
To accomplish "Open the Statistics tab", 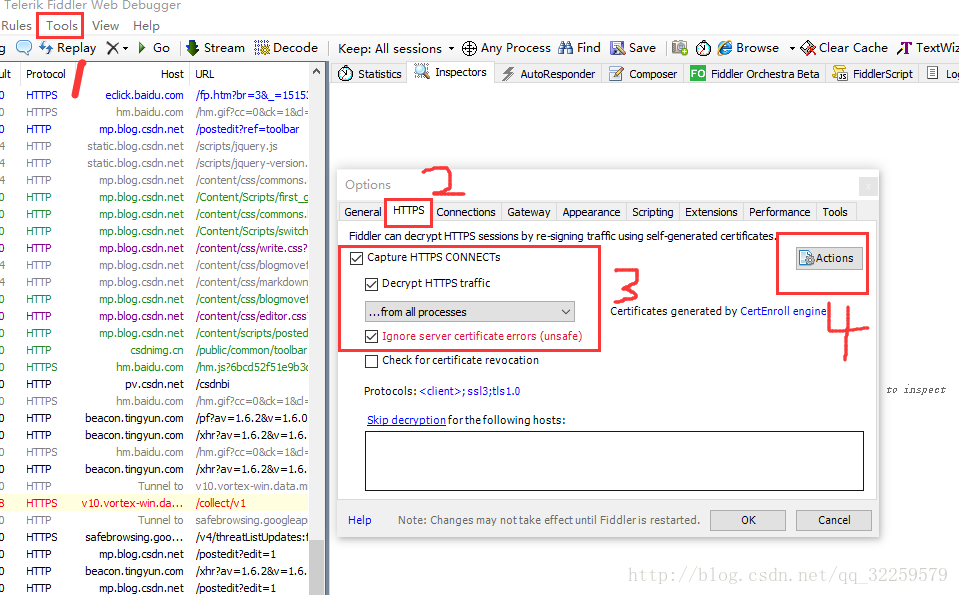I will [x=370, y=74].
